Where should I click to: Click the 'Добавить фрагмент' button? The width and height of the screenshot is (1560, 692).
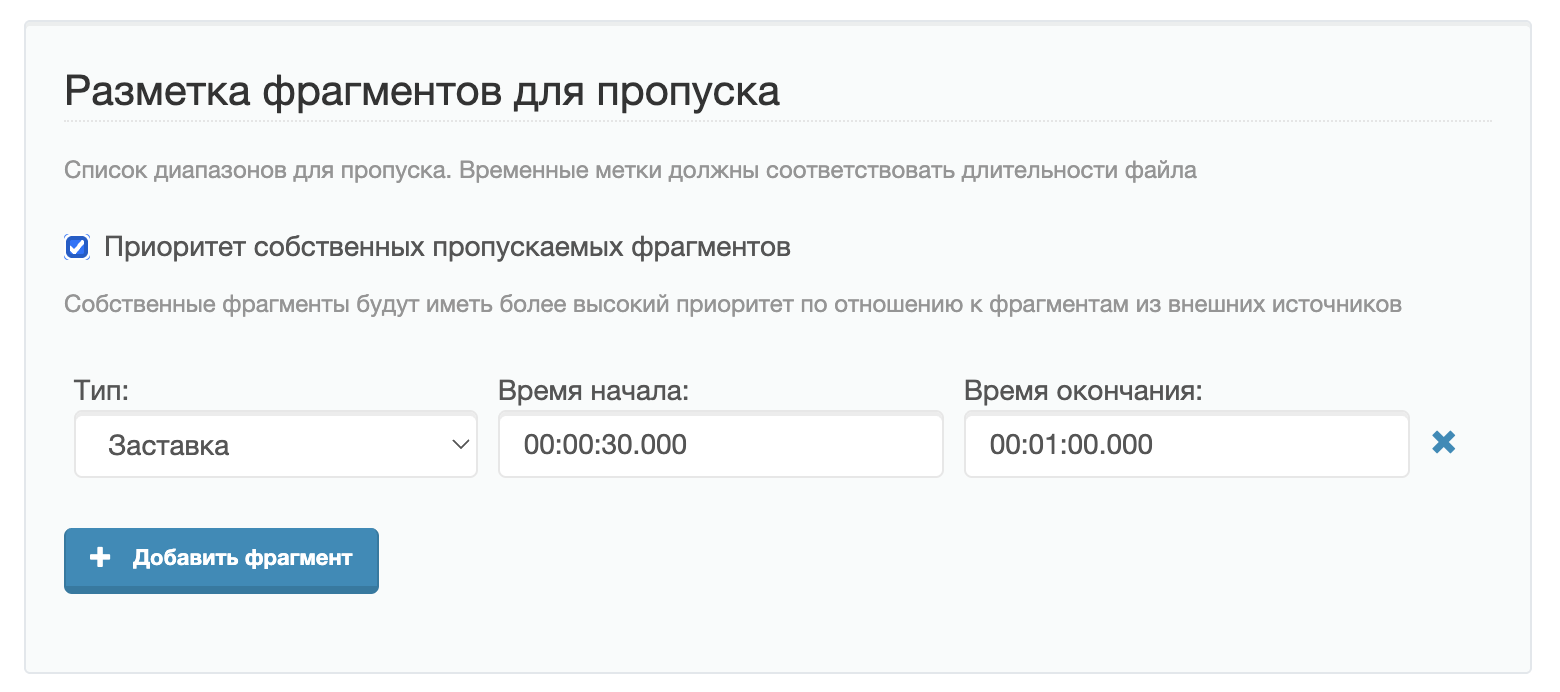(221, 559)
